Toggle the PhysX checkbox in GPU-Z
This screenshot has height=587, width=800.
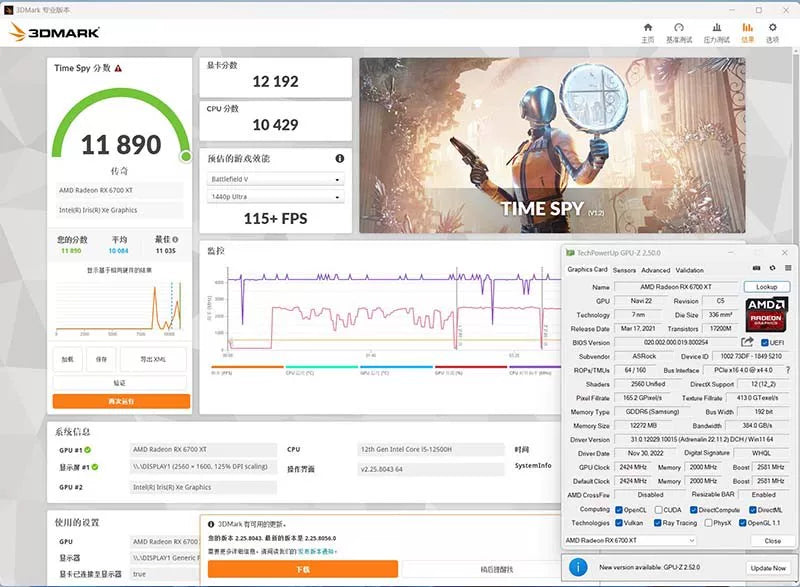point(708,523)
